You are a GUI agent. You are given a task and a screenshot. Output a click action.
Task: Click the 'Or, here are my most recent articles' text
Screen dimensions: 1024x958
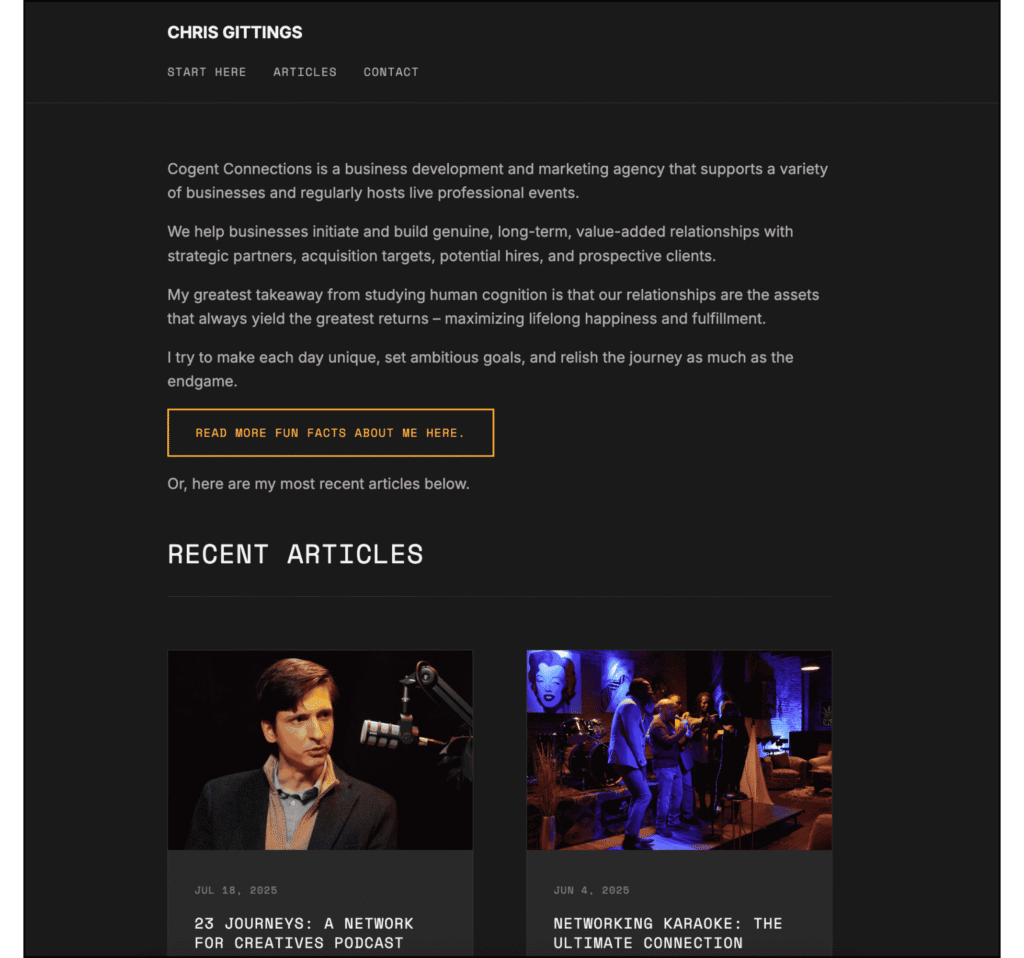pyautogui.click(x=319, y=484)
